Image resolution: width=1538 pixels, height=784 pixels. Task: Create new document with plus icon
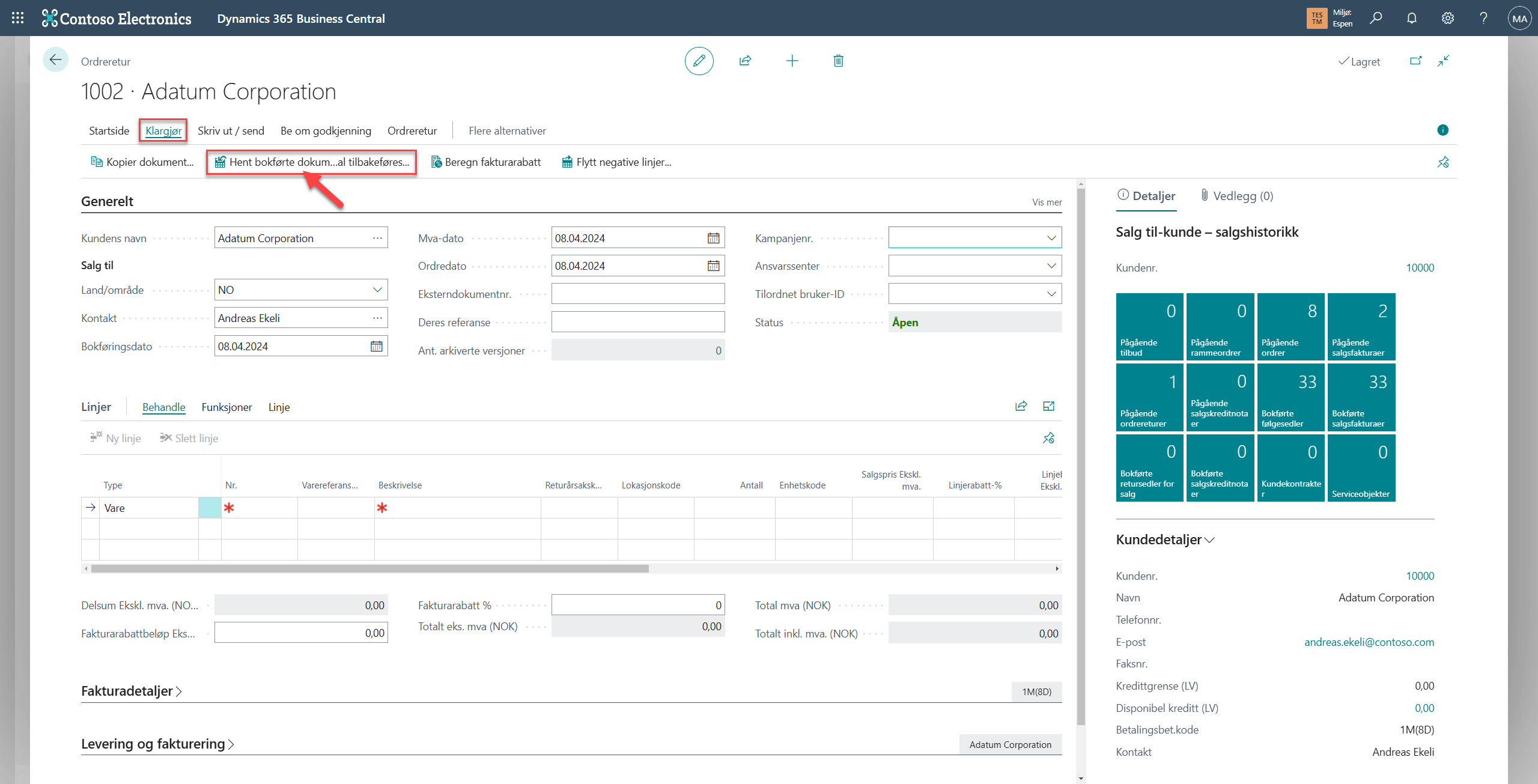(x=792, y=61)
